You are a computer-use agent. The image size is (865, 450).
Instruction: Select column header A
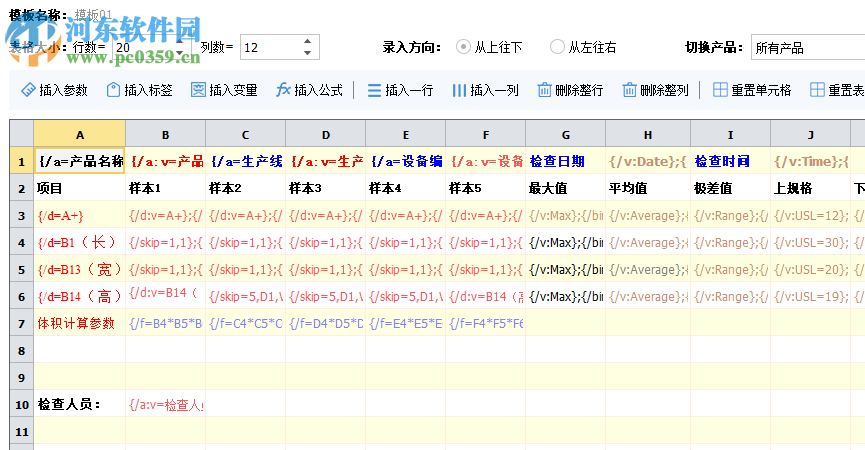[x=80, y=134]
